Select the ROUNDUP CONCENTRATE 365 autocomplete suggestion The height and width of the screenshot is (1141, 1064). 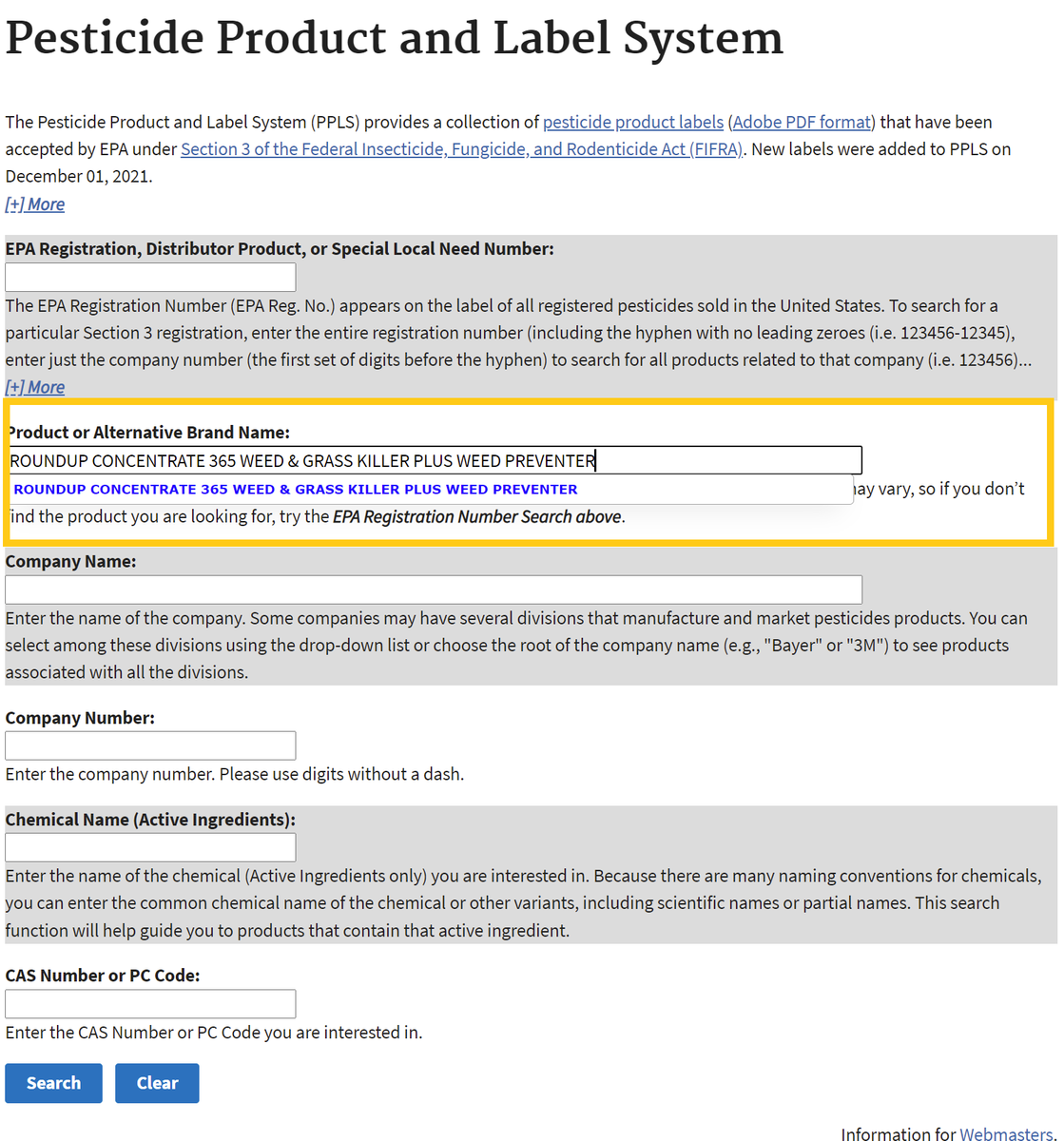296,490
